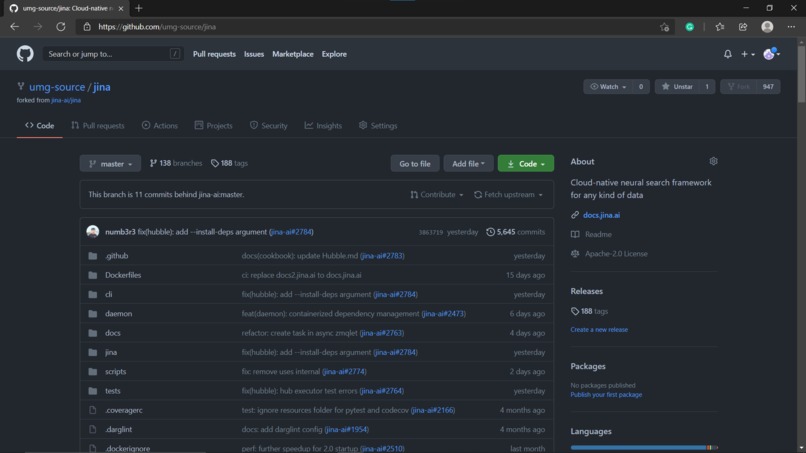Open the Watch dropdown
This screenshot has width=806, height=453.
coord(609,86)
